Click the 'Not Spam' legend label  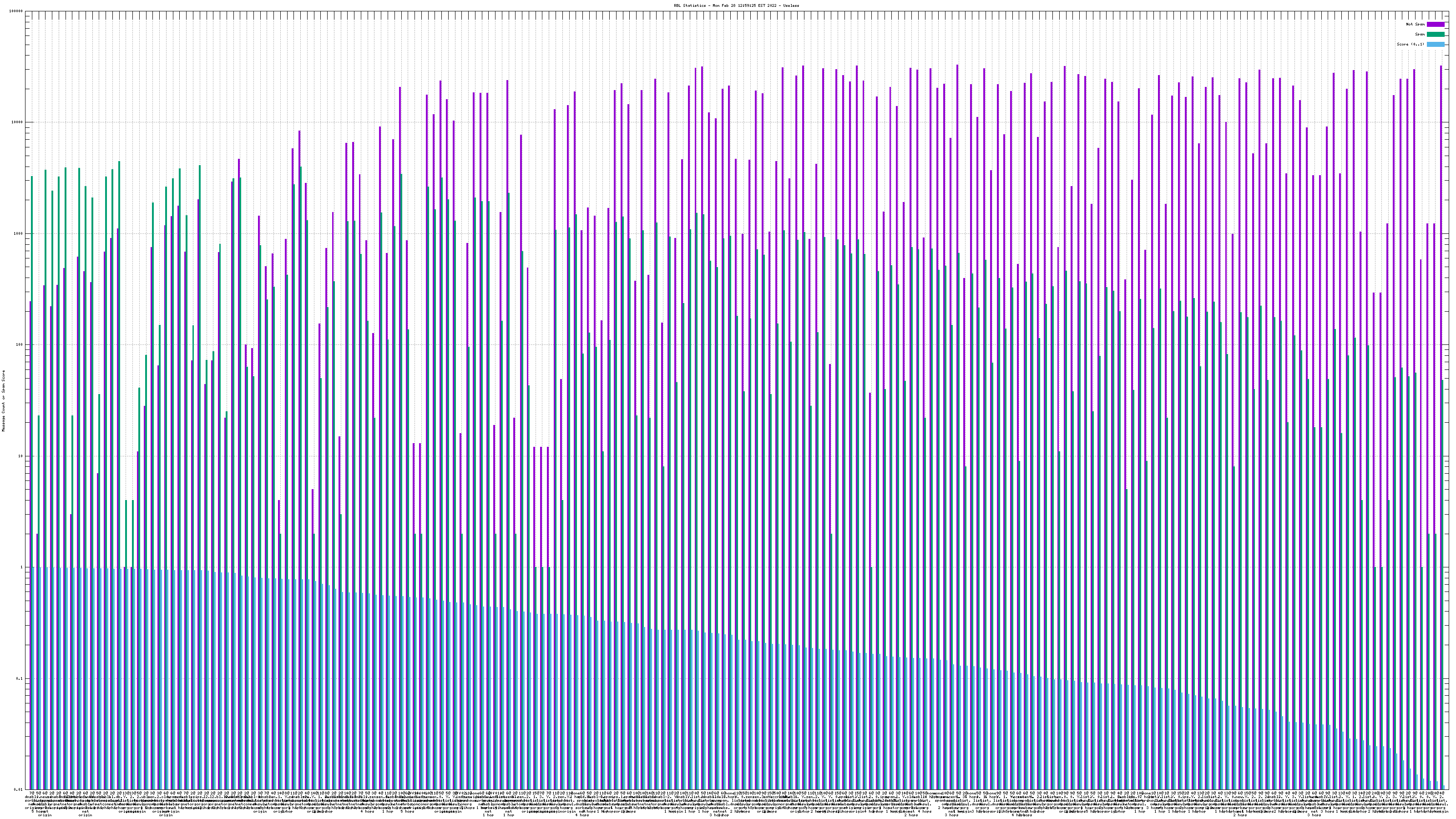click(1416, 24)
